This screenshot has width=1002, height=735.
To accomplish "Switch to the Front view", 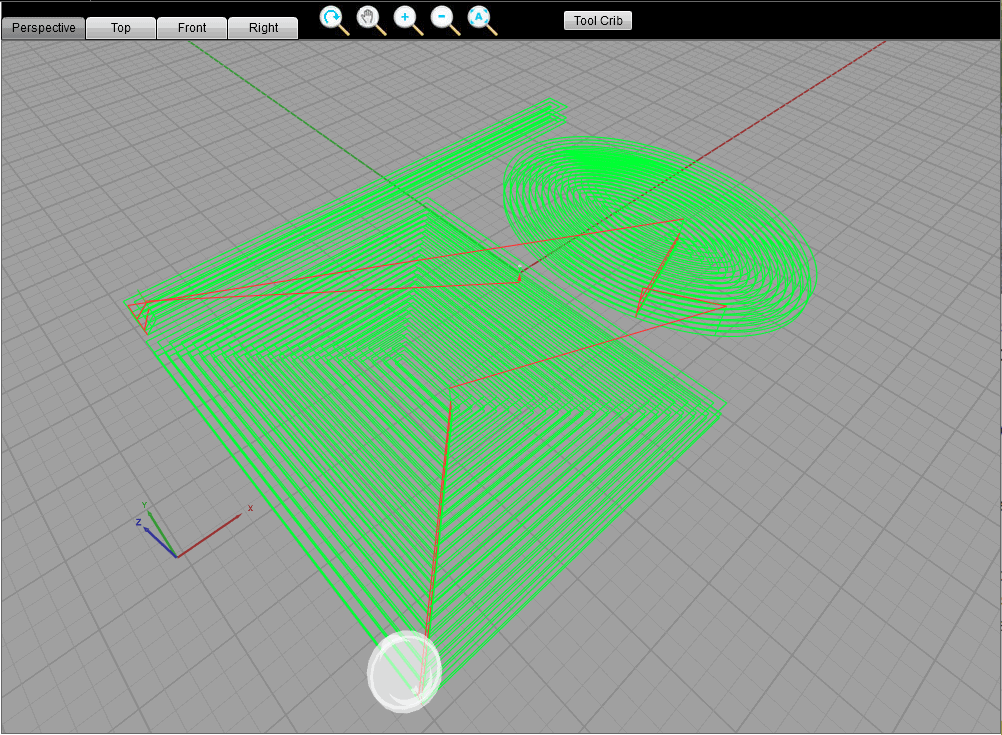I will (191, 27).
